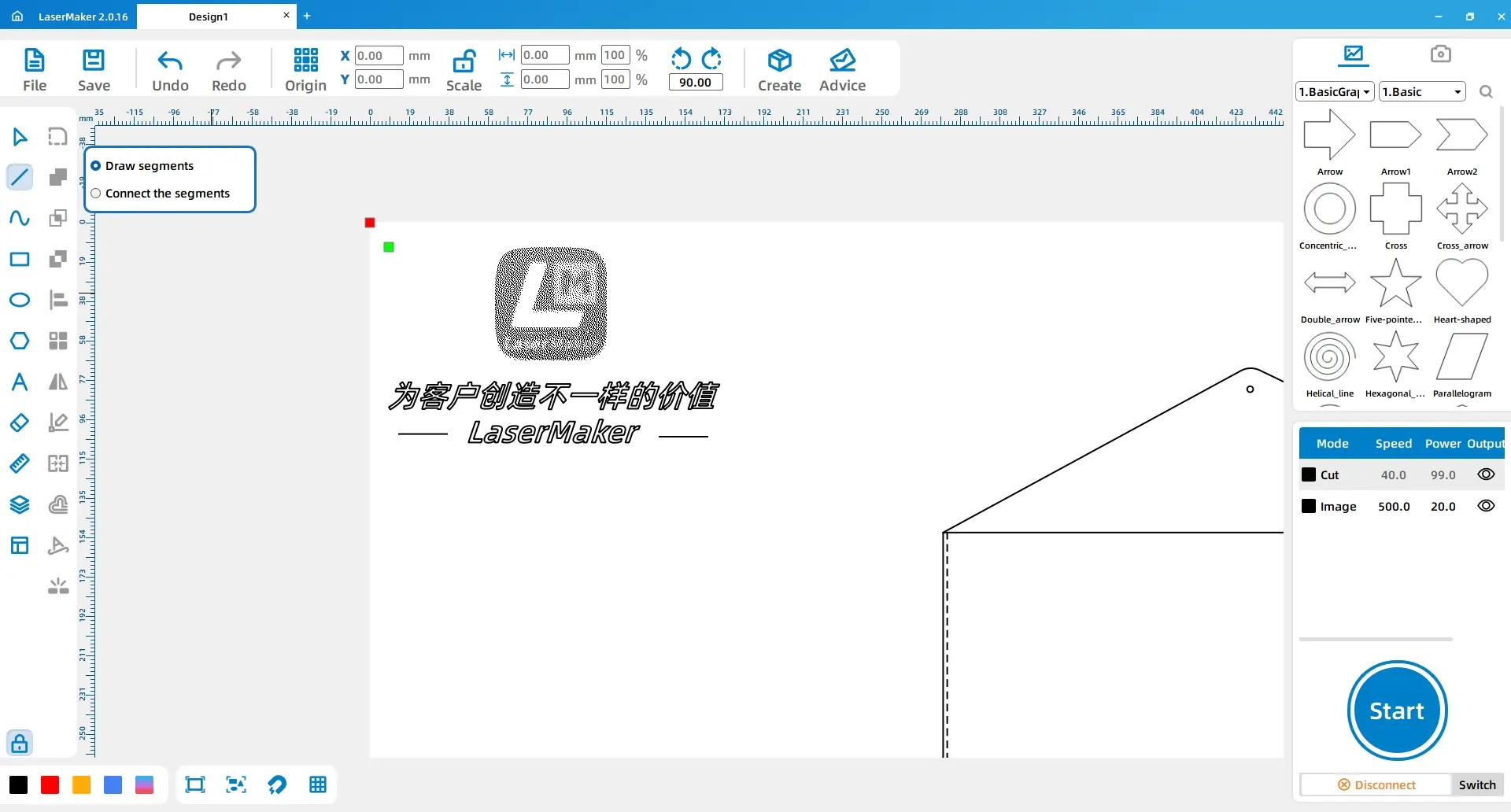Toggle visibility of the Image layer
This screenshot has height=812, width=1511.
point(1486,506)
